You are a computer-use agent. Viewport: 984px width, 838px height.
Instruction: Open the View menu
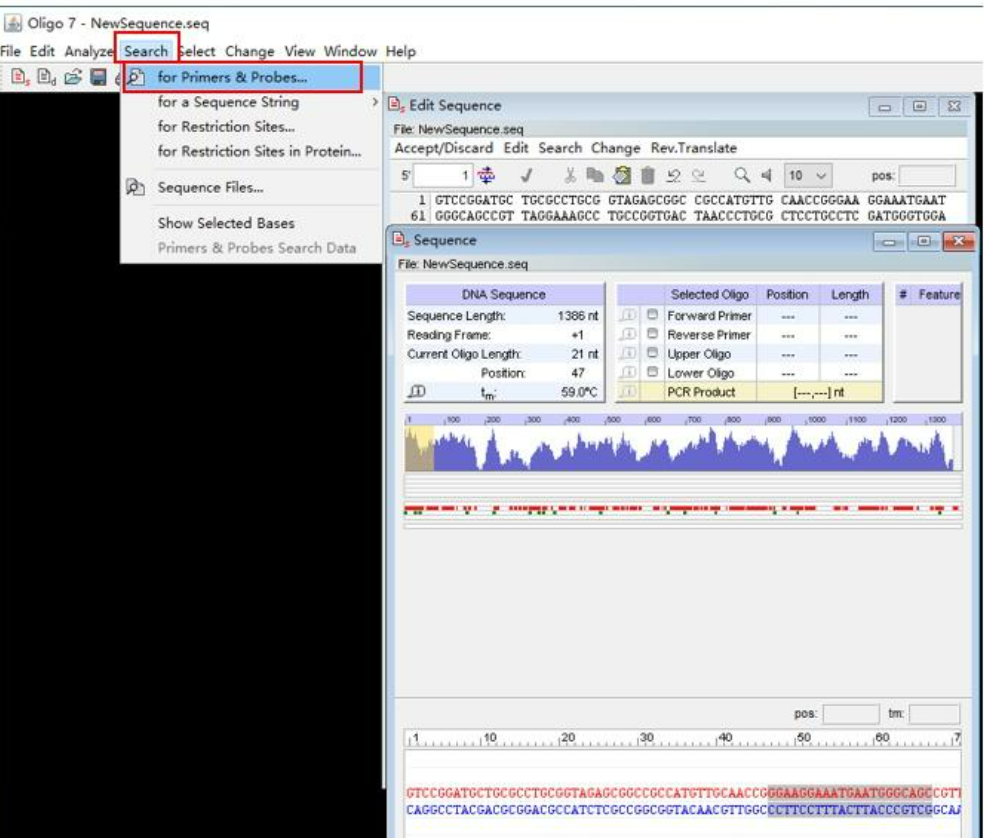(299, 51)
